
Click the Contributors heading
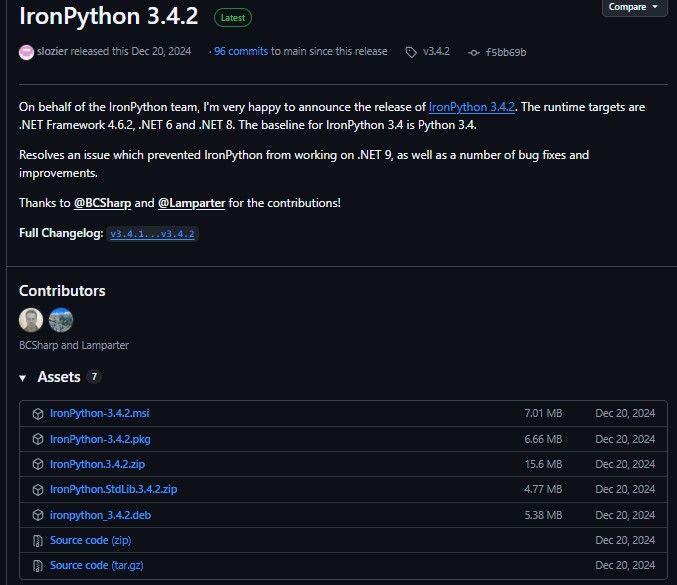[62, 291]
